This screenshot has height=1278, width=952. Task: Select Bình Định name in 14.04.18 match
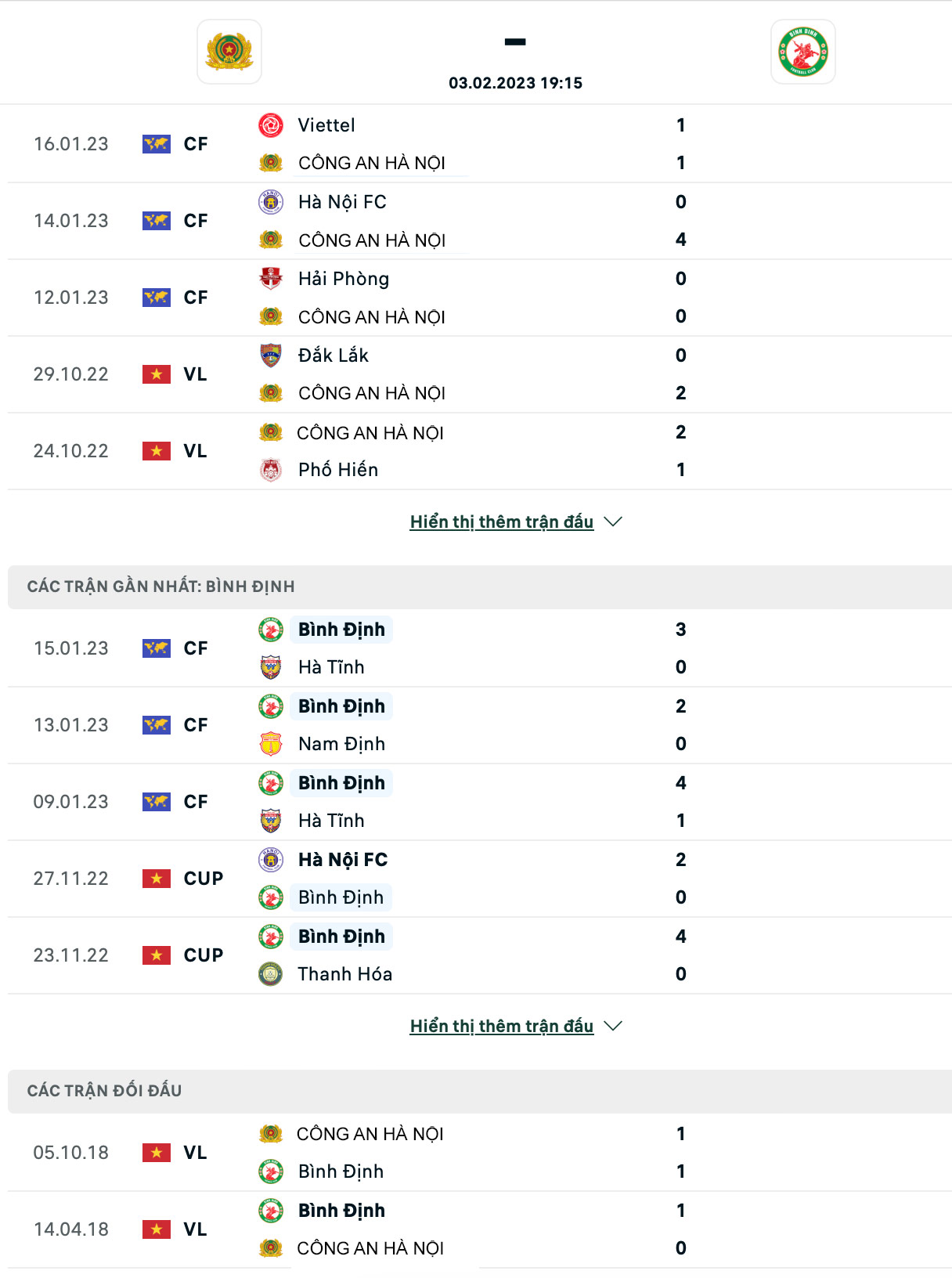point(341,1211)
